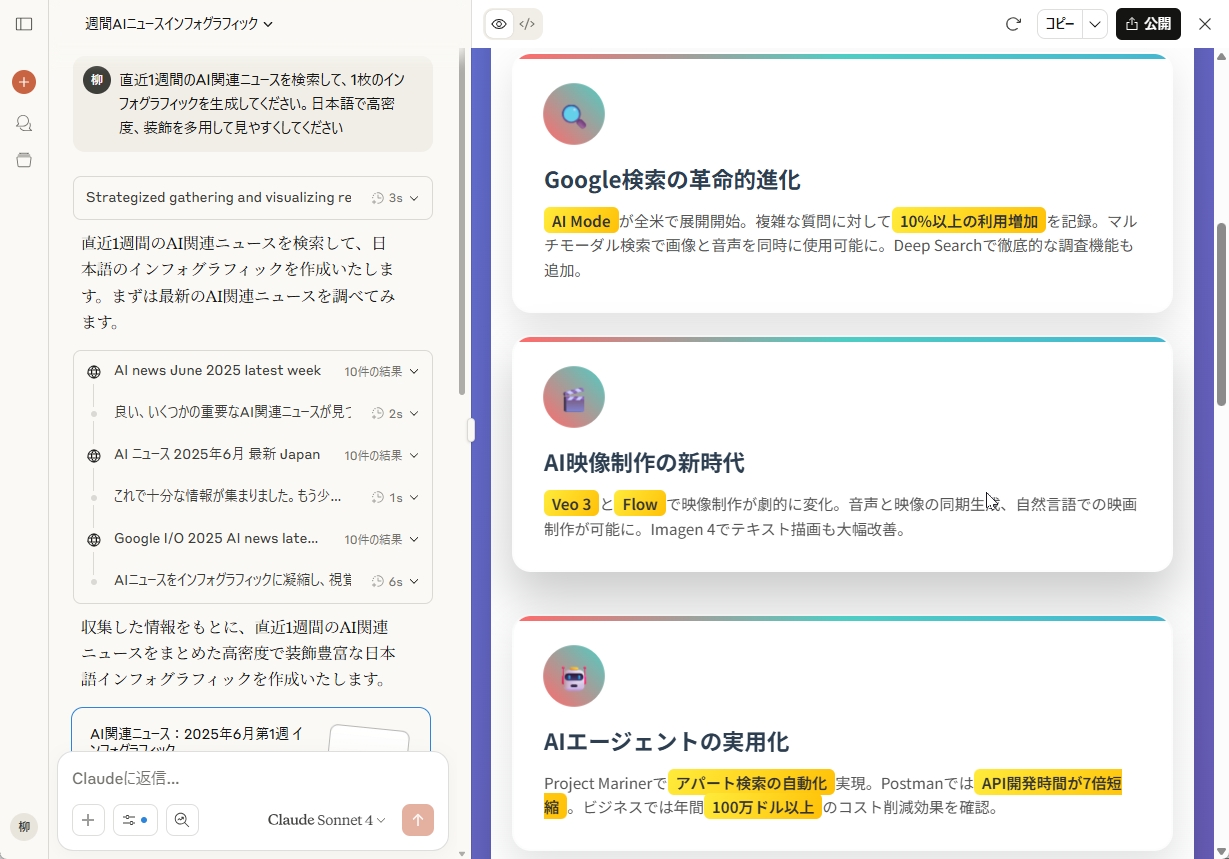Switch to artifact preview eye view
This screenshot has width=1229, height=859.
tap(499, 24)
